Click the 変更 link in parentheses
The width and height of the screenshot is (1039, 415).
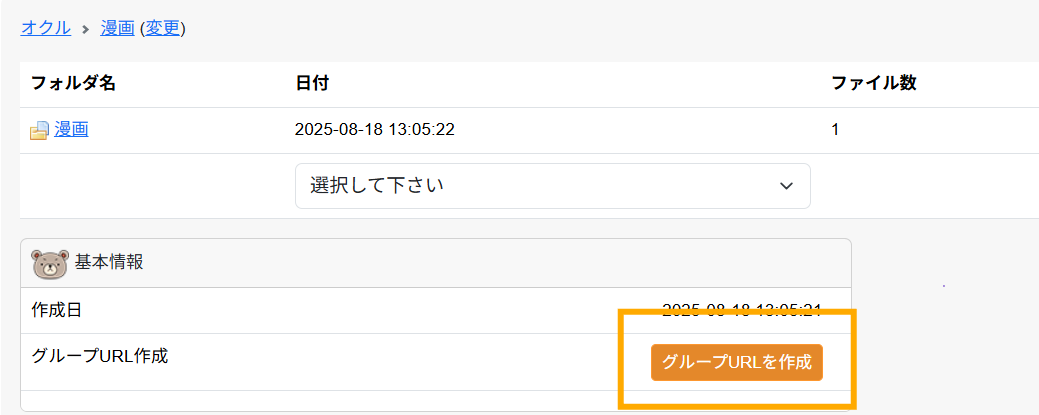click(162, 29)
